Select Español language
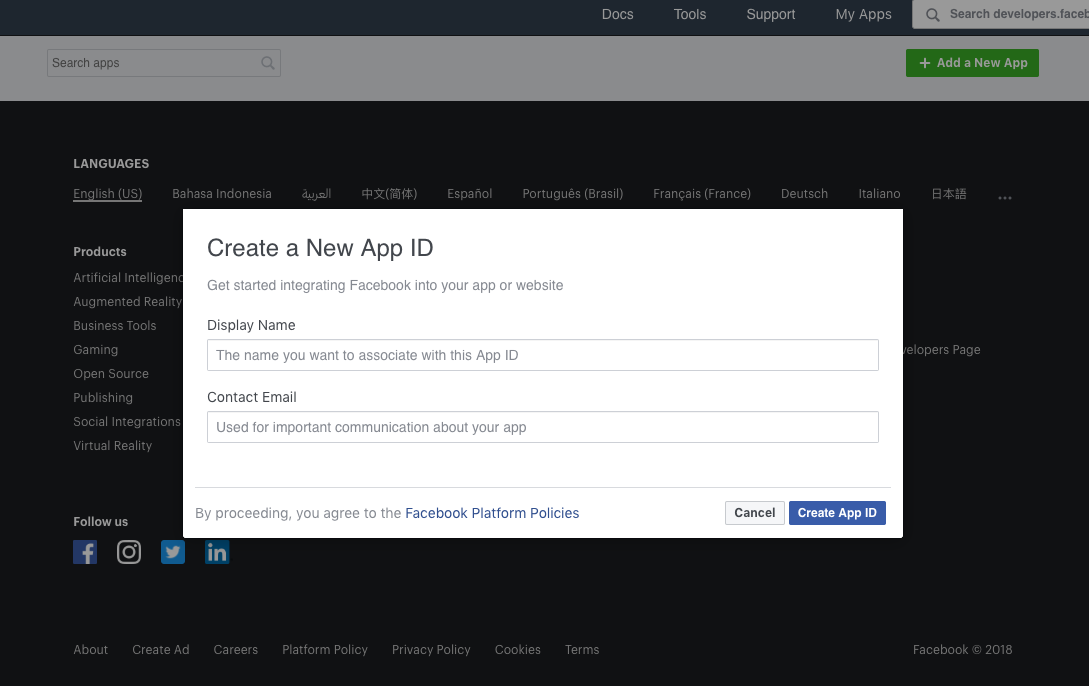The width and height of the screenshot is (1089, 686). (469, 194)
